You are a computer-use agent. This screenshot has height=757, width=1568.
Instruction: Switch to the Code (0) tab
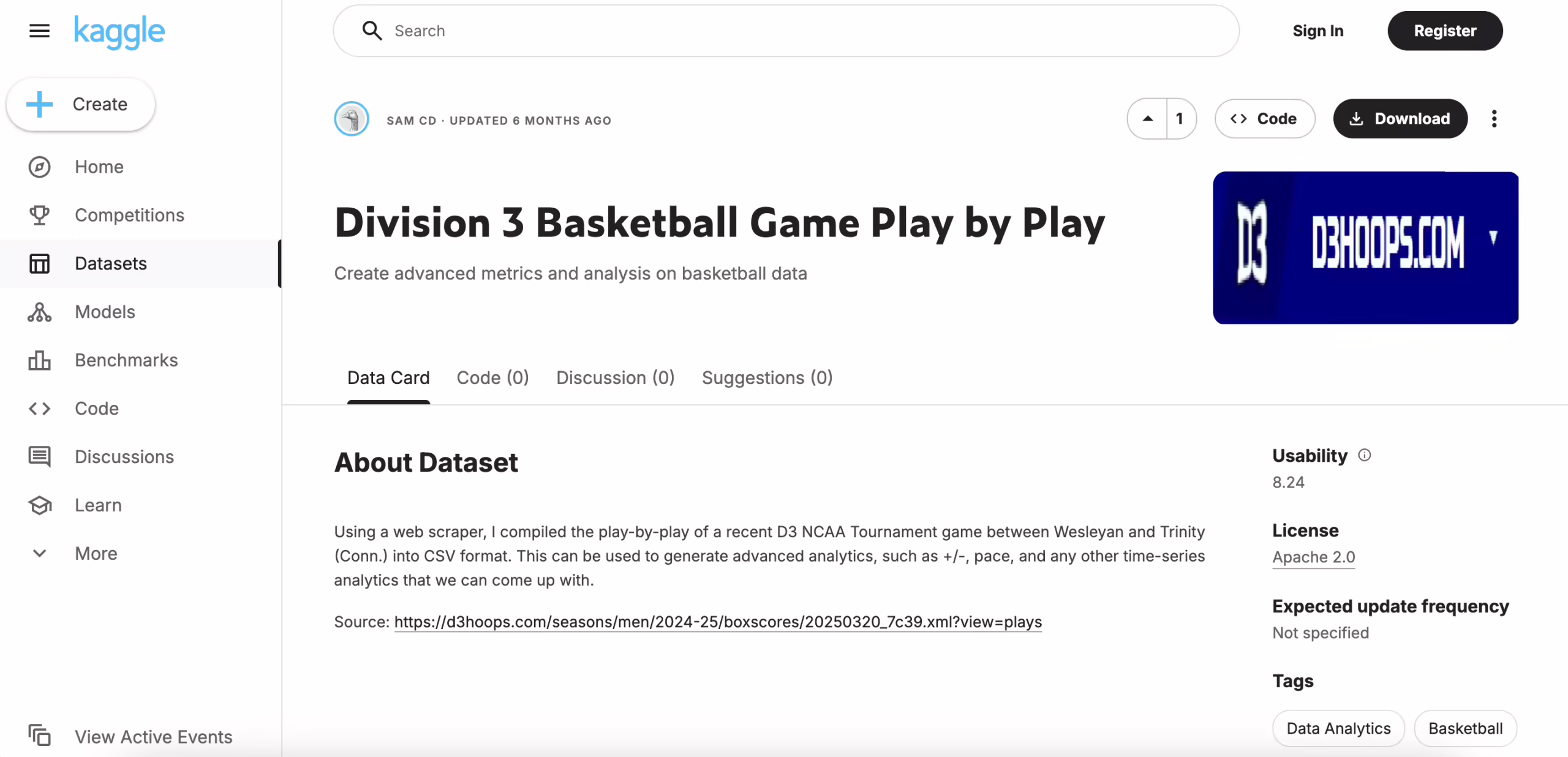point(492,378)
